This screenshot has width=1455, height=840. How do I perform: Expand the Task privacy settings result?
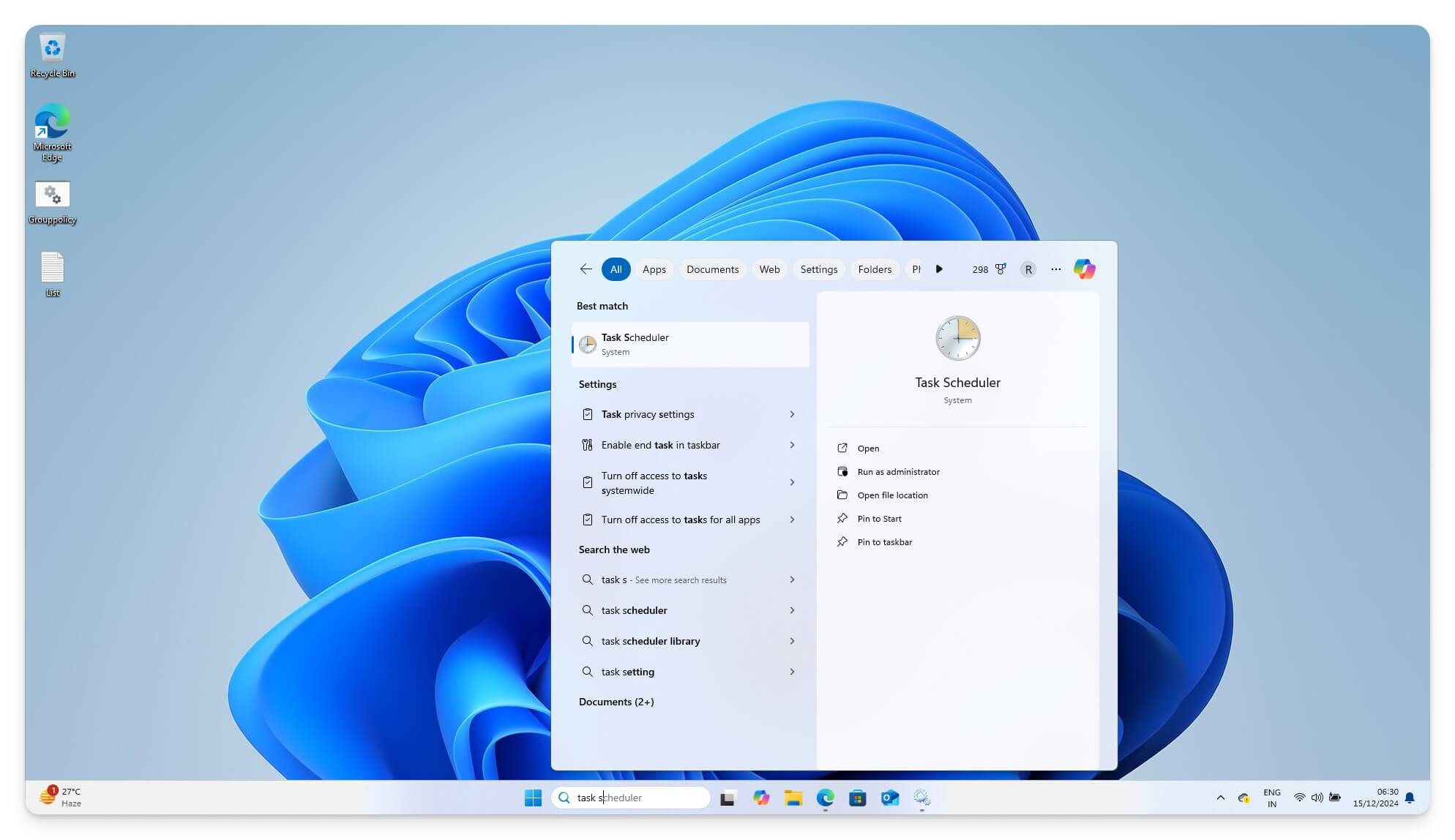pos(792,414)
